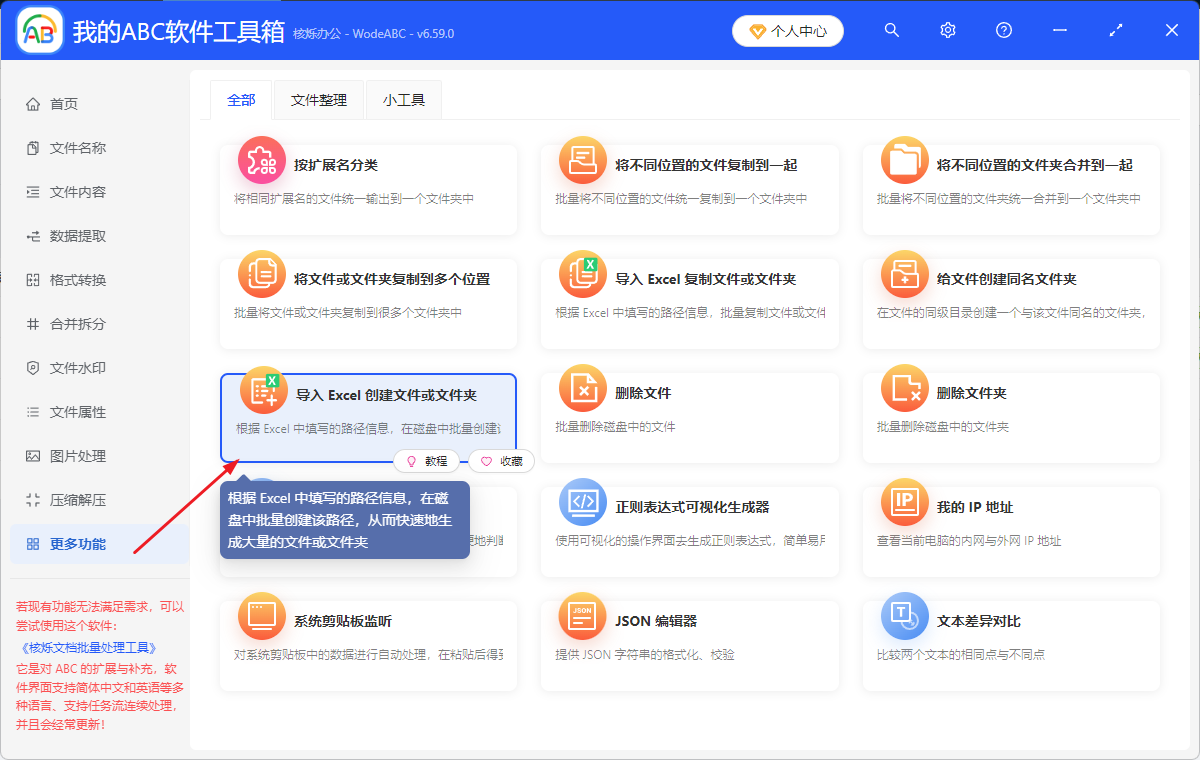Click the search icon in the title bar
The image size is (1200, 760).
point(891,30)
